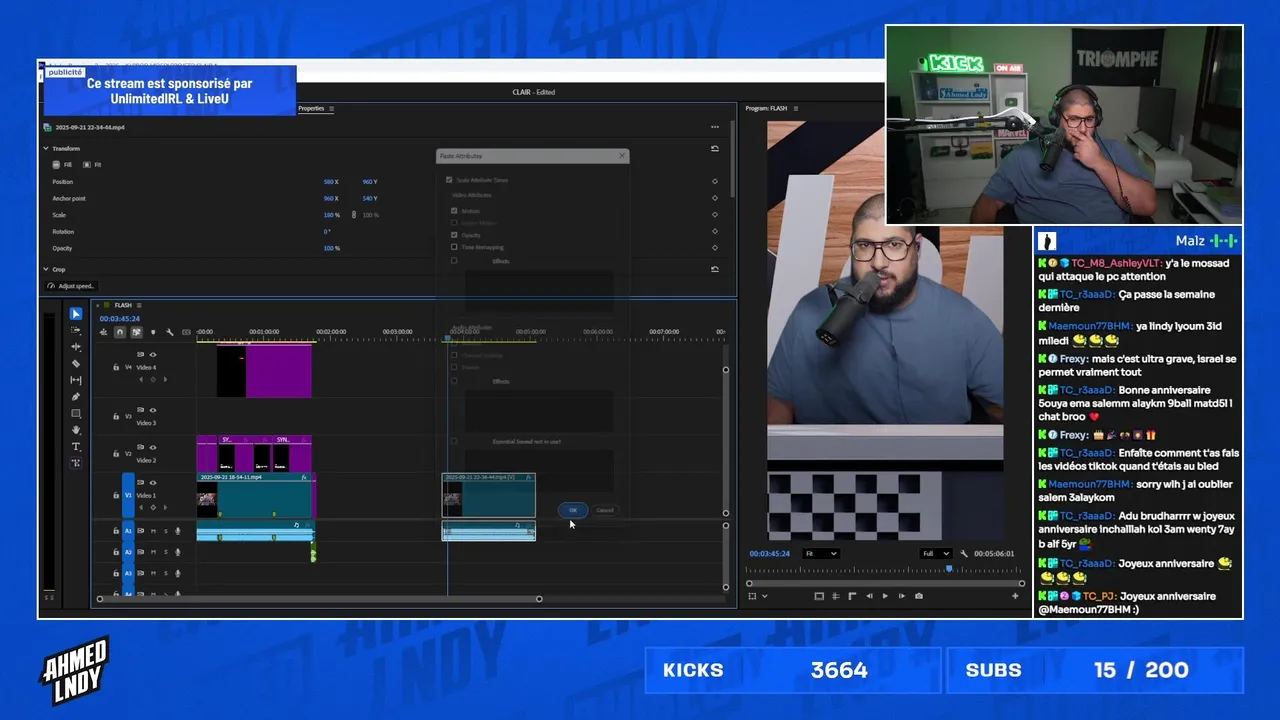Toggle Position keyframe diamond

point(715,181)
